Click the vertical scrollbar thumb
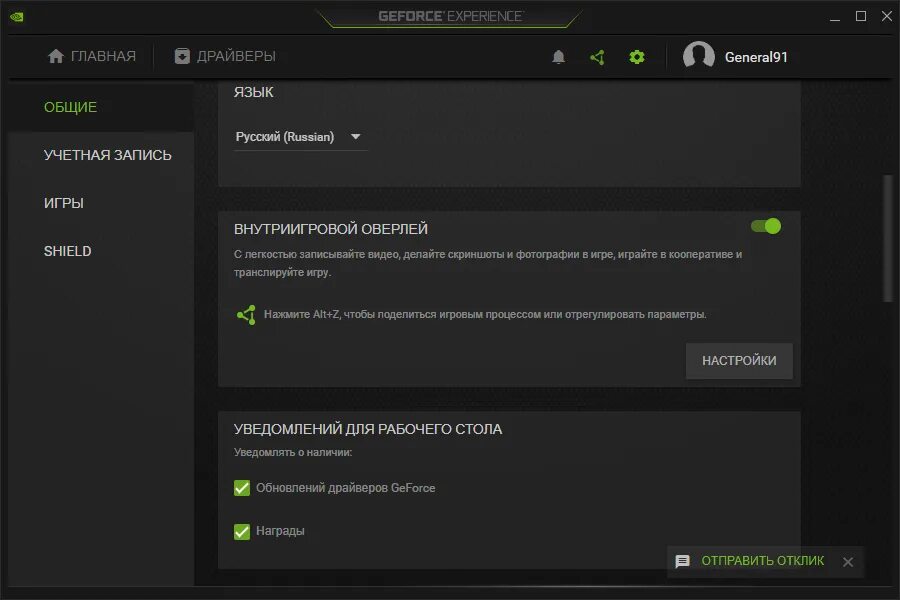Screen dimensions: 900x600 pos(888,237)
